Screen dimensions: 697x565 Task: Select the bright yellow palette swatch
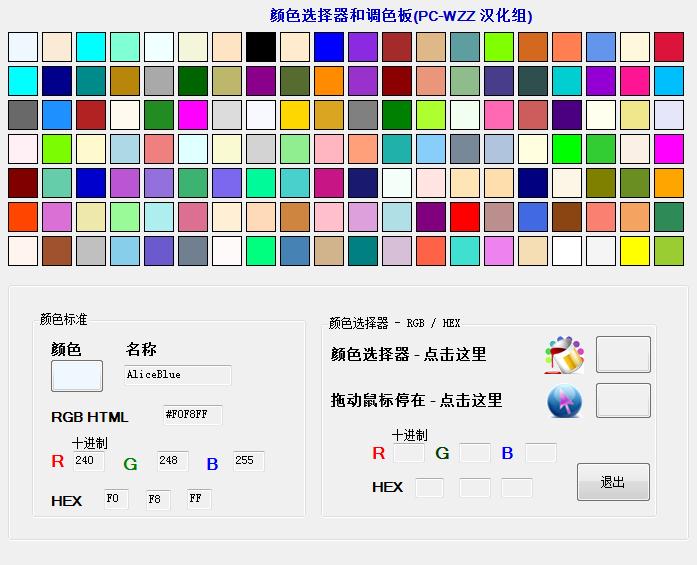[635, 251]
